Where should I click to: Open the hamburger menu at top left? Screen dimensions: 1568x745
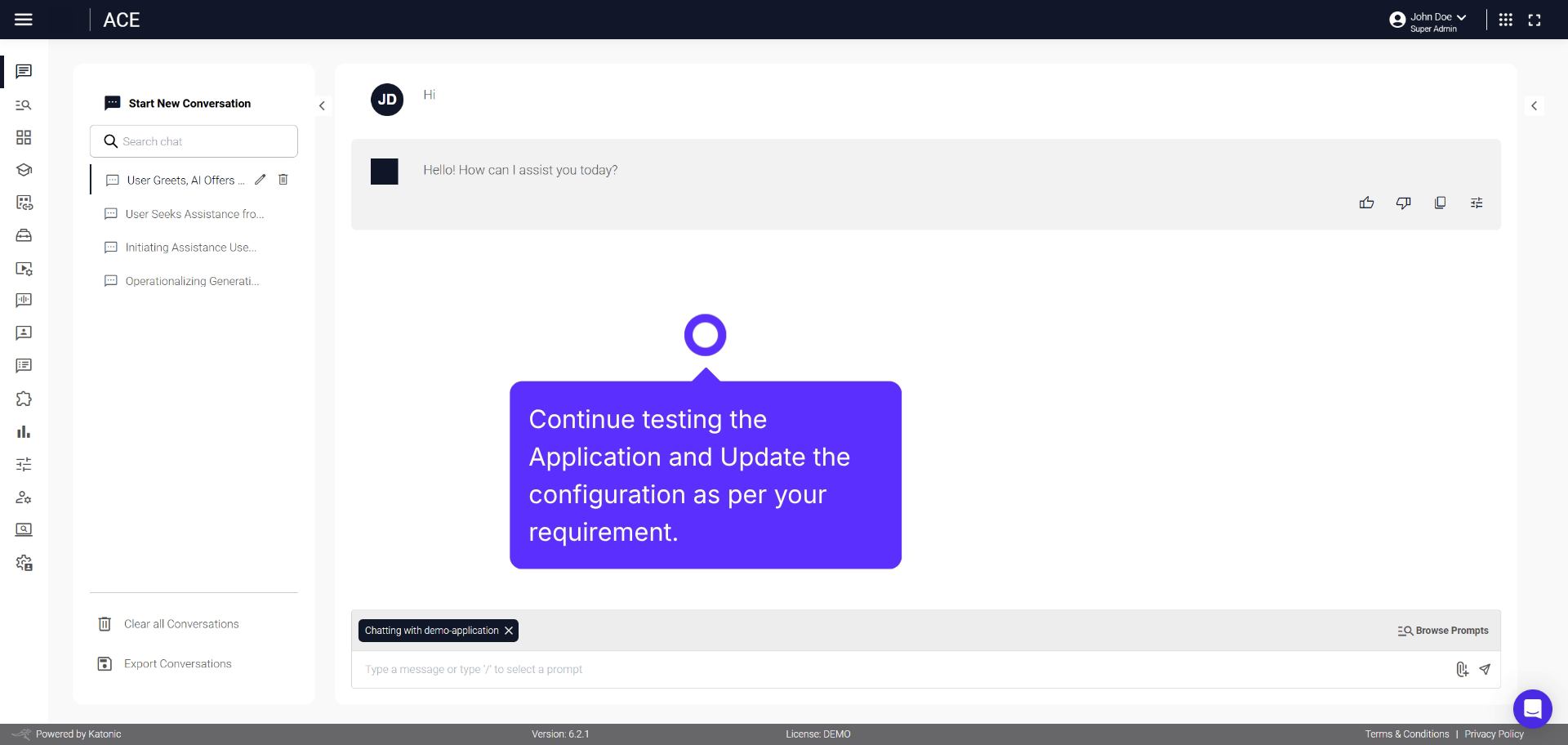click(24, 20)
